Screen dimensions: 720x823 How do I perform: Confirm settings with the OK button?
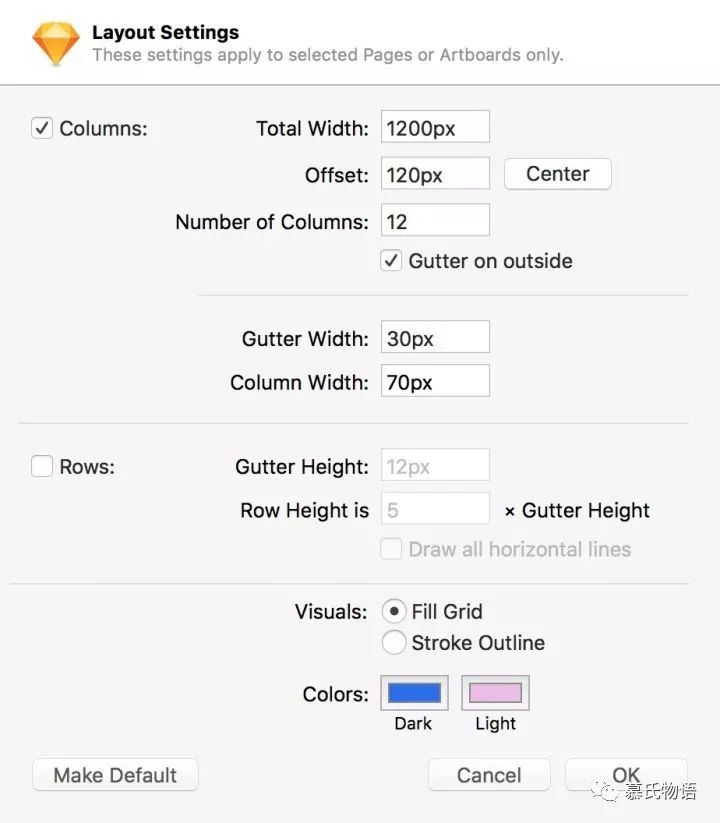point(626,775)
